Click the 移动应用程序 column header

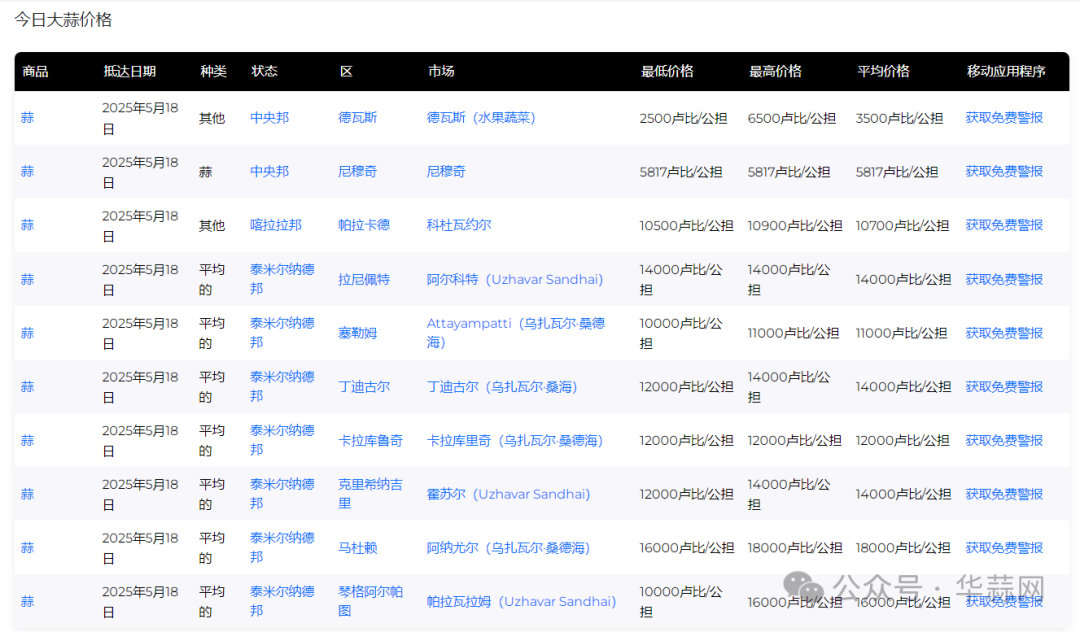pyautogui.click(x=1006, y=72)
